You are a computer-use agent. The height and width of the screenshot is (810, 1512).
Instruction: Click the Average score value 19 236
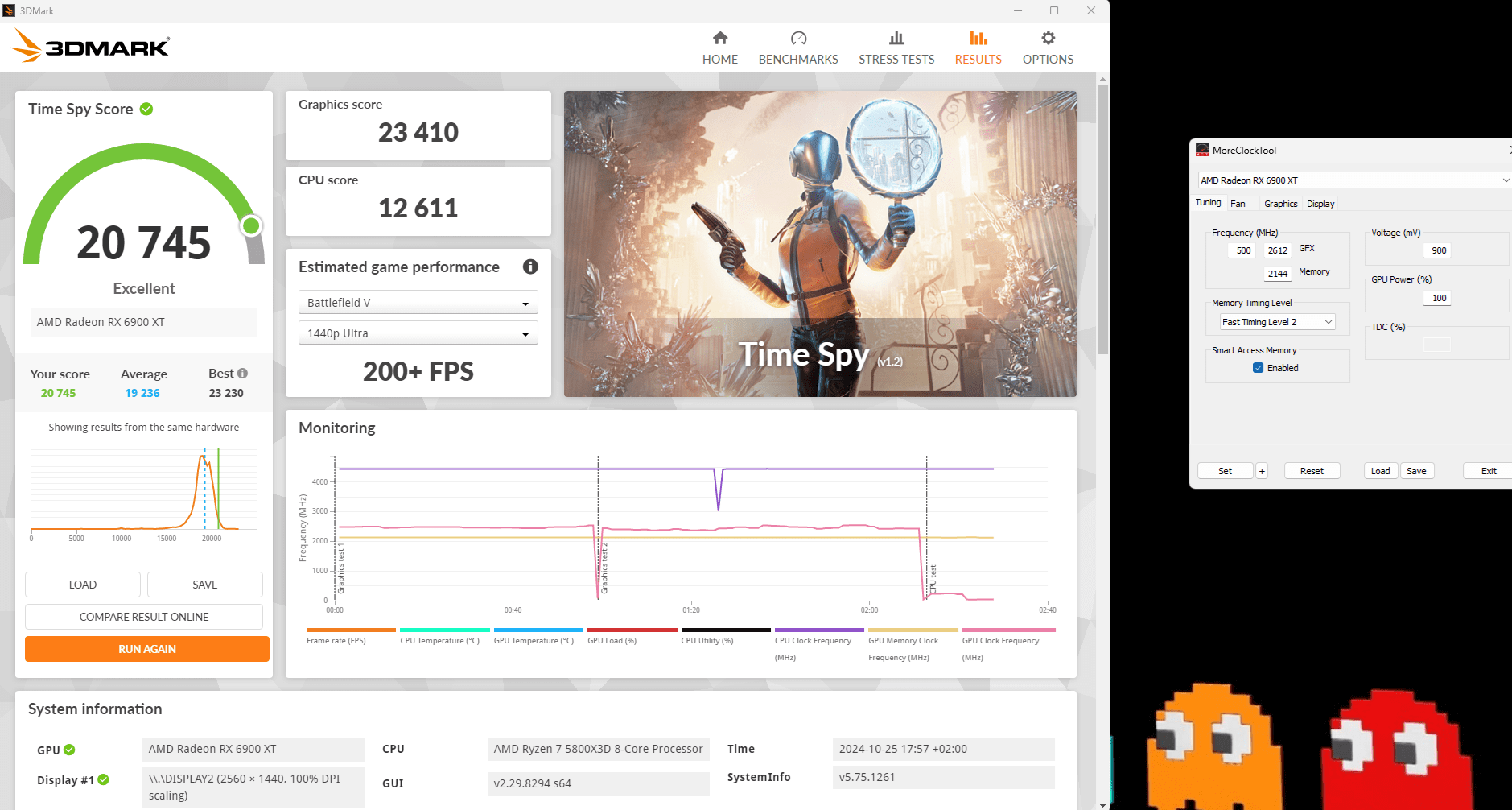point(142,393)
